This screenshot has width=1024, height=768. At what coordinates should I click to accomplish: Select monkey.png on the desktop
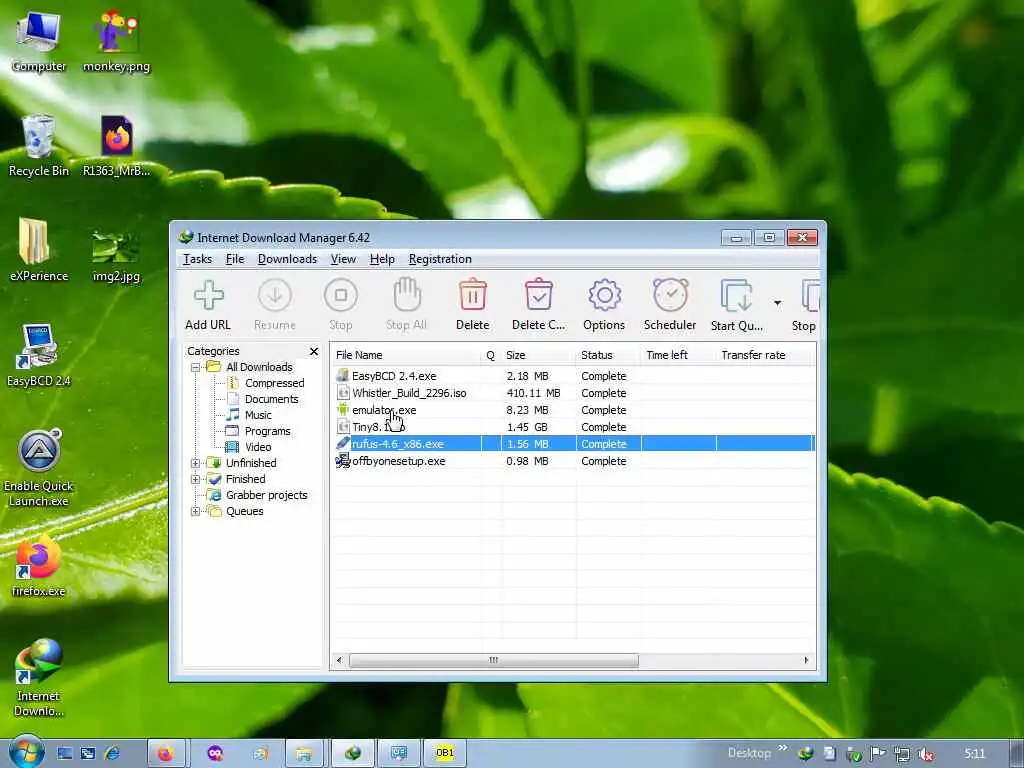point(116,40)
